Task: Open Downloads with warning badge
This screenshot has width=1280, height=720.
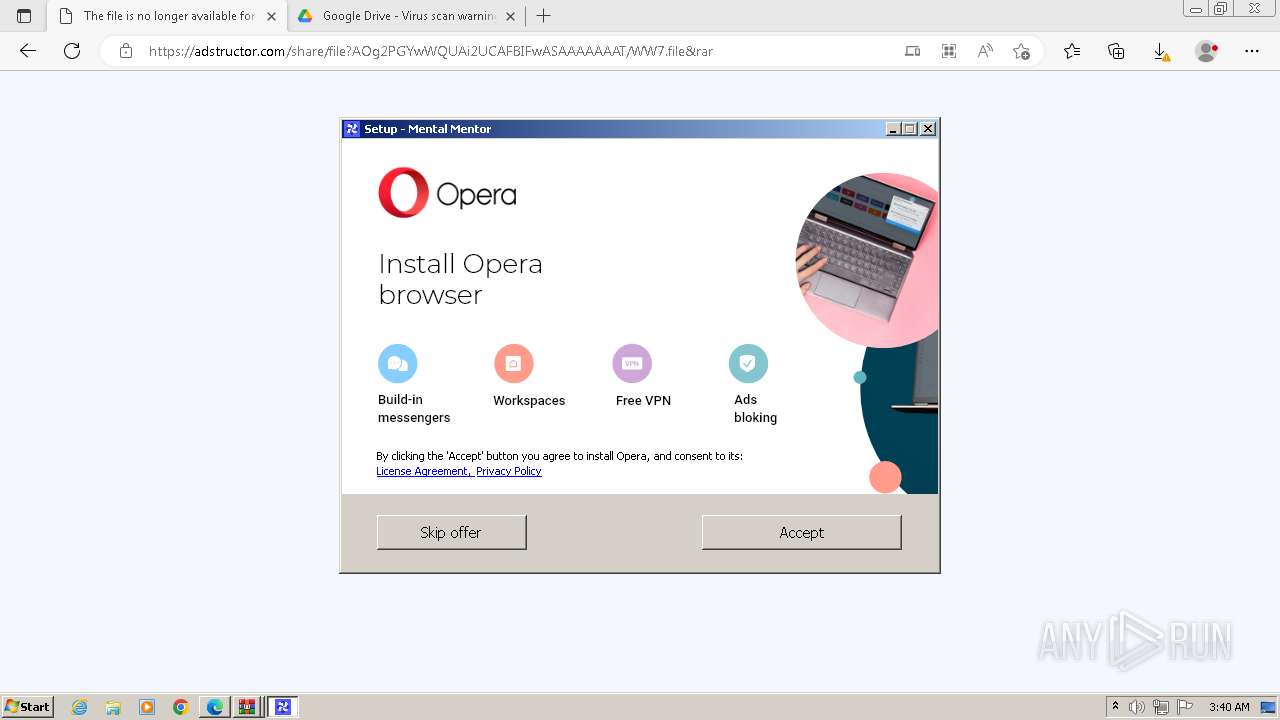Action: [x=1161, y=51]
